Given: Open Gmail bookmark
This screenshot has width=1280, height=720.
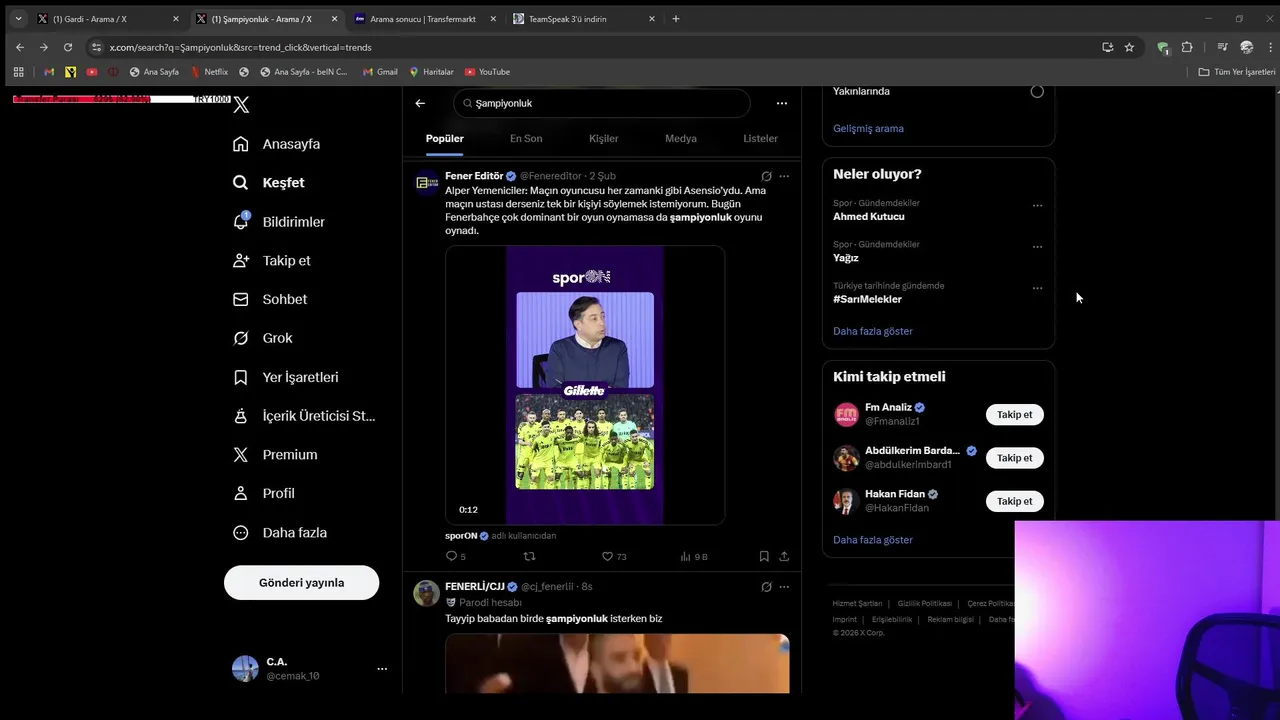Looking at the screenshot, I should point(380,72).
